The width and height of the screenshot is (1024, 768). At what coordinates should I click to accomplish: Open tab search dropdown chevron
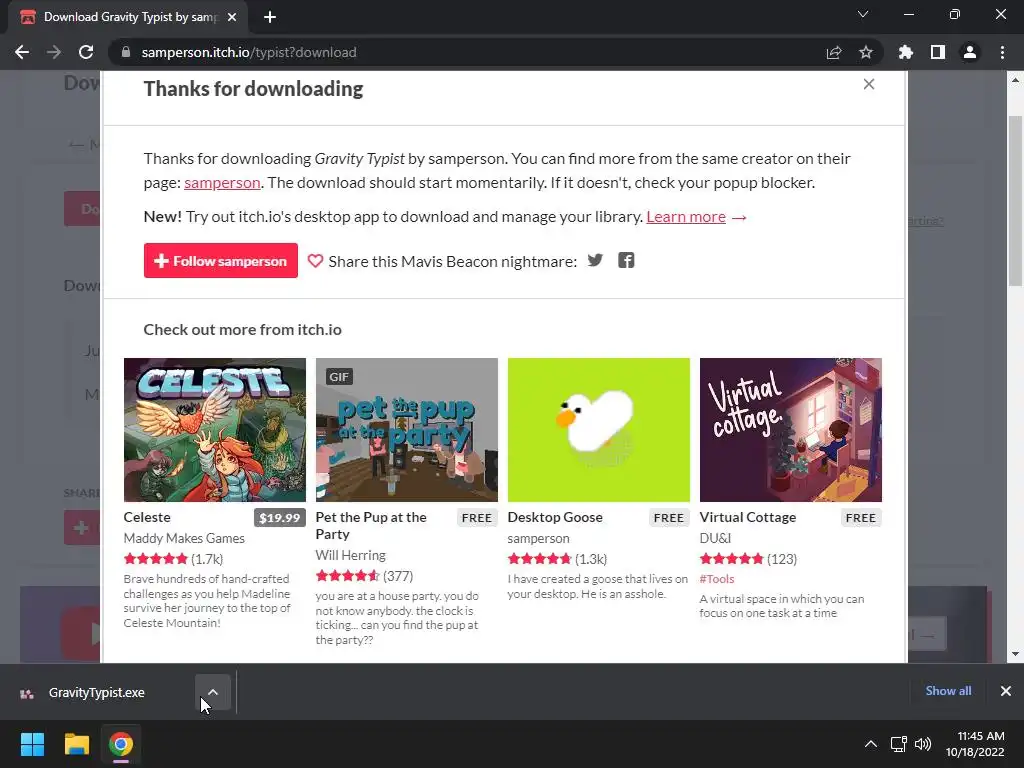click(863, 14)
